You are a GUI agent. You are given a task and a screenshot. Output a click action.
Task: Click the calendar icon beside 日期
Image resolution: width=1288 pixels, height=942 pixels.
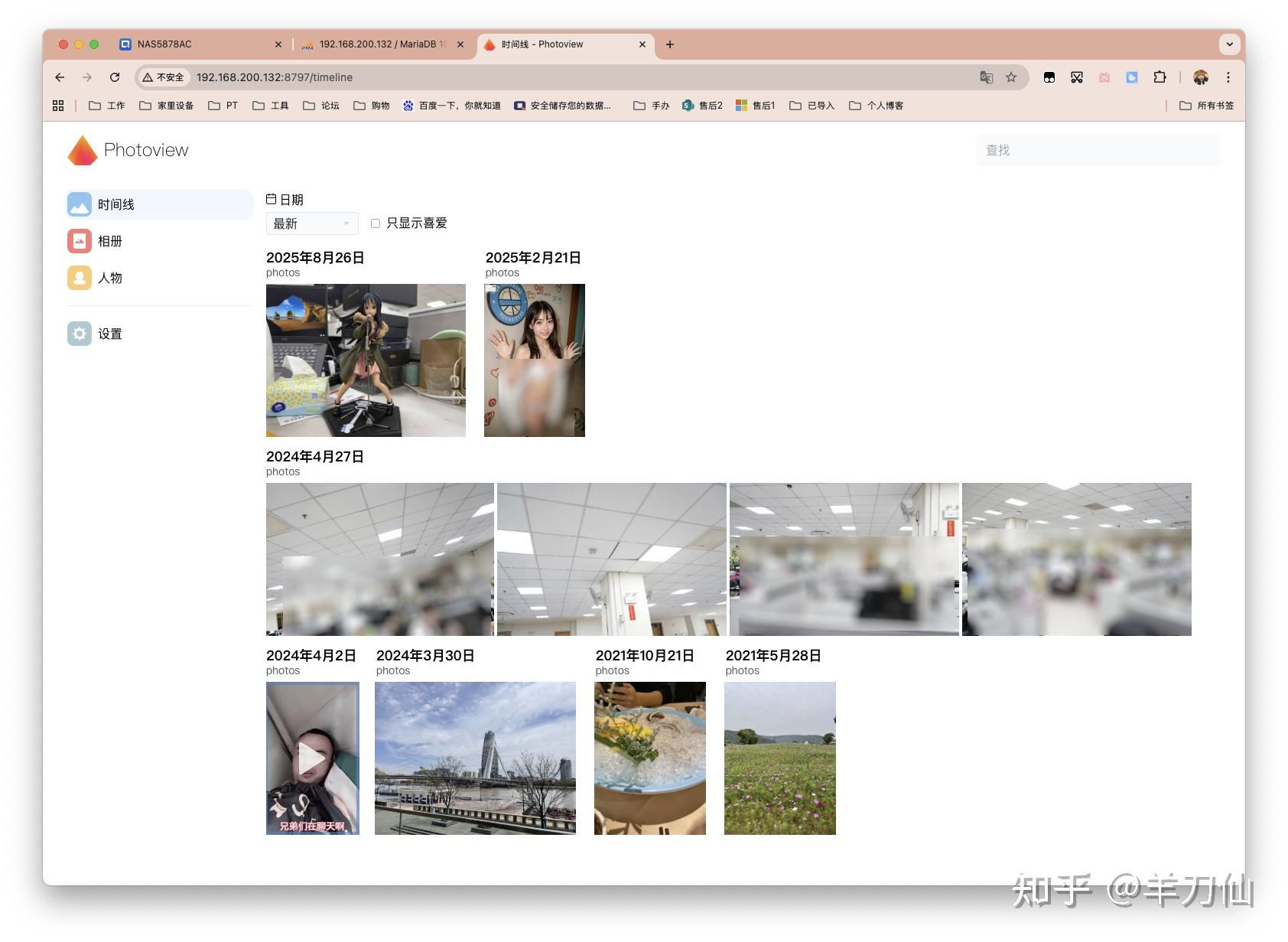pos(272,198)
